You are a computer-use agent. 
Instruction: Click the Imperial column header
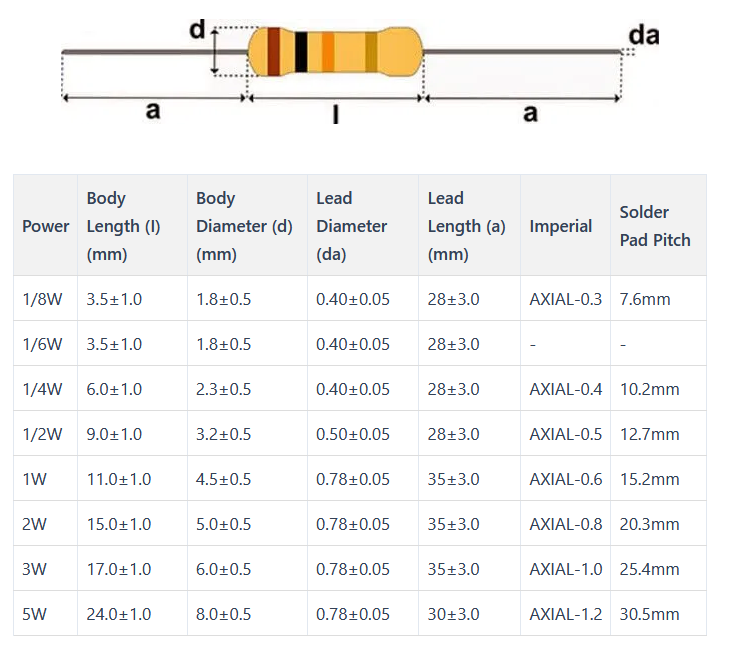click(x=561, y=226)
